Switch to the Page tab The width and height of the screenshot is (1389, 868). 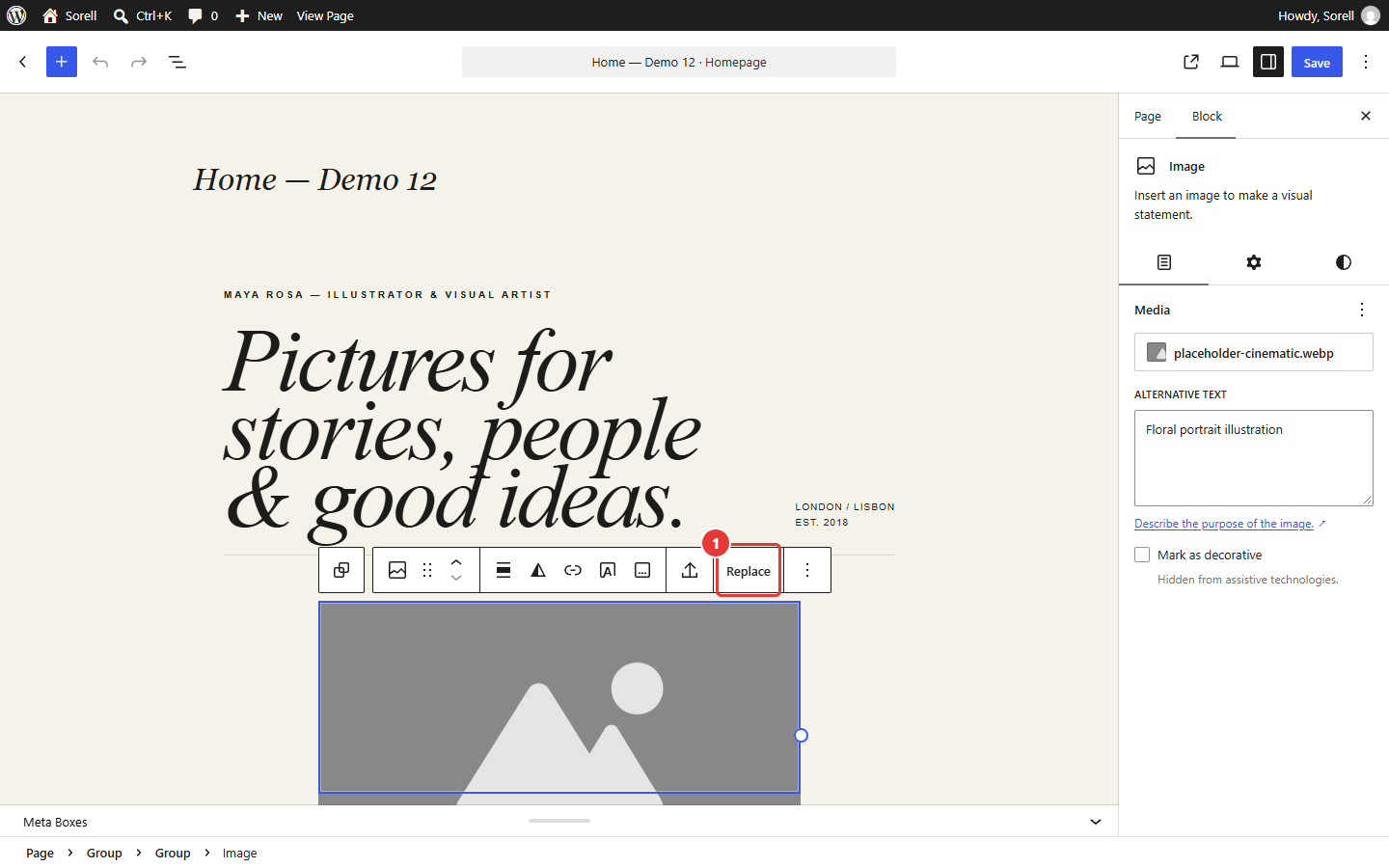(x=1148, y=116)
